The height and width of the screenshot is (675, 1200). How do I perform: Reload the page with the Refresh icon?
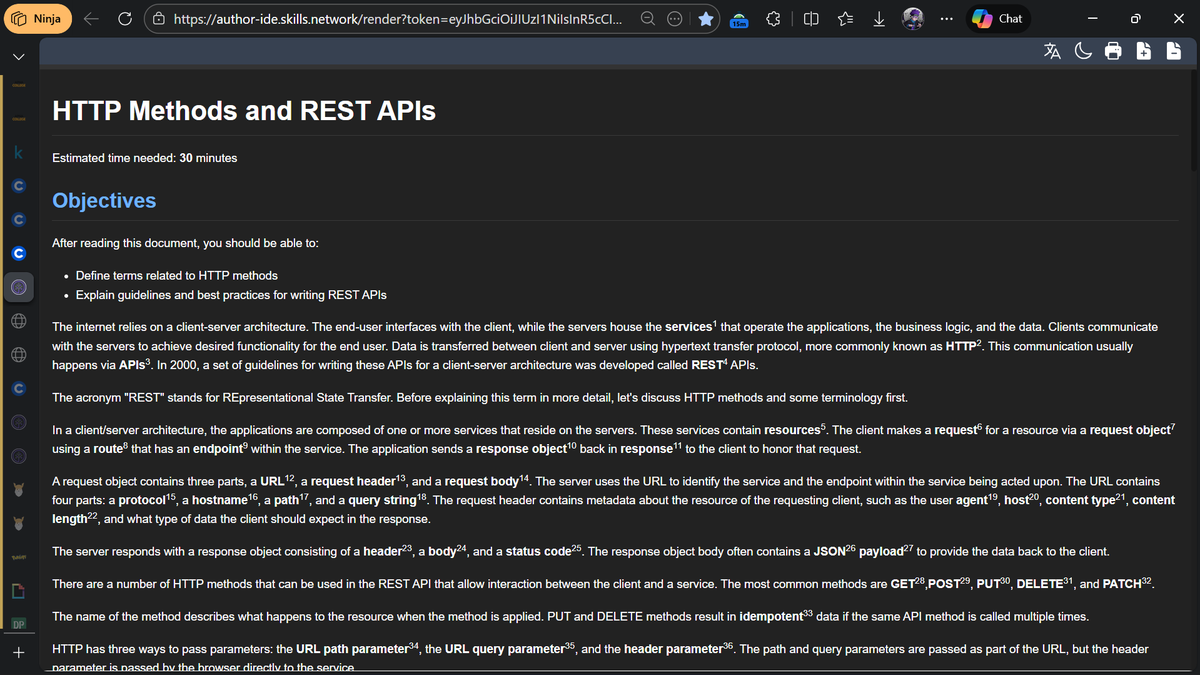(x=125, y=19)
